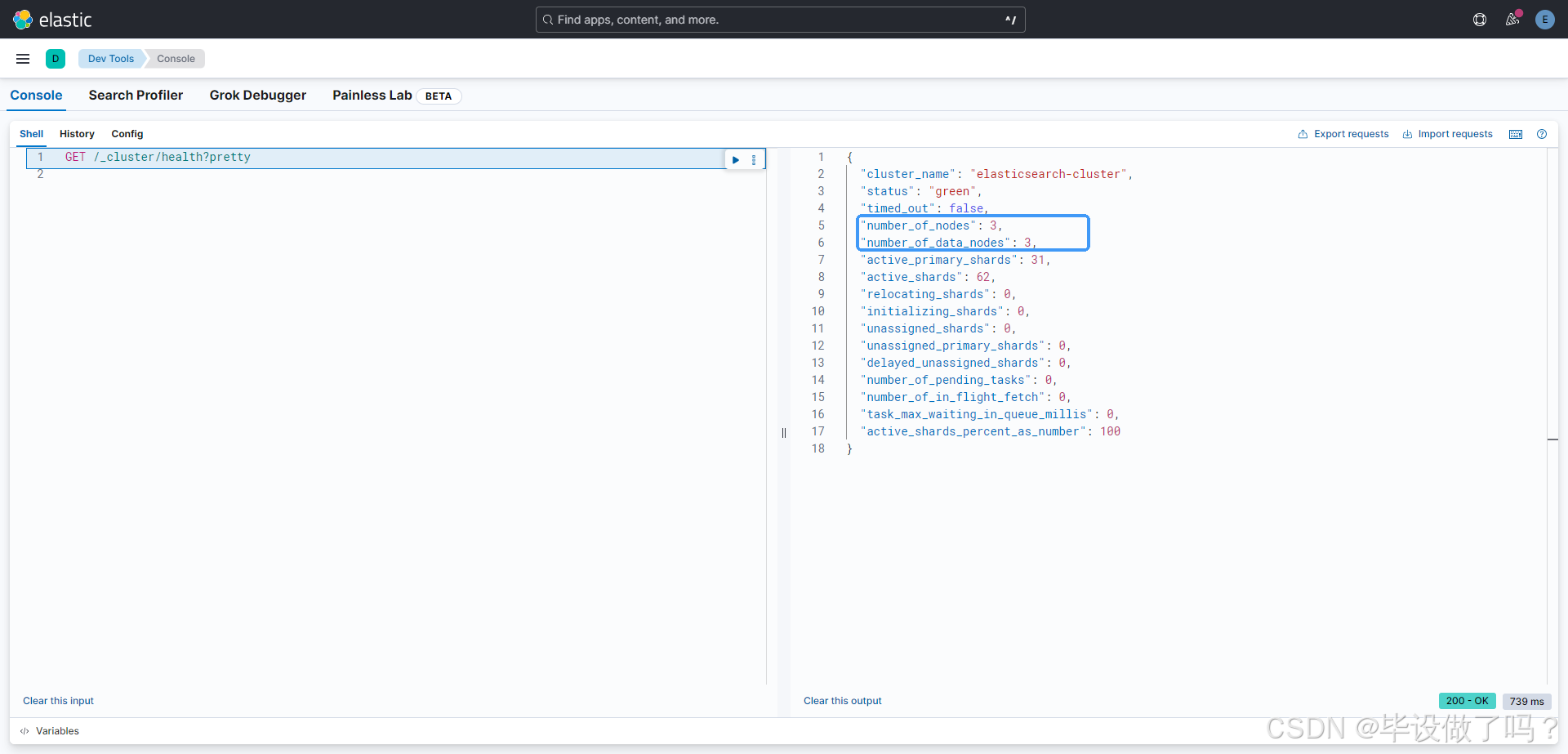This screenshot has height=754, width=1568.
Task: Click Clear this input
Action: (x=57, y=701)
